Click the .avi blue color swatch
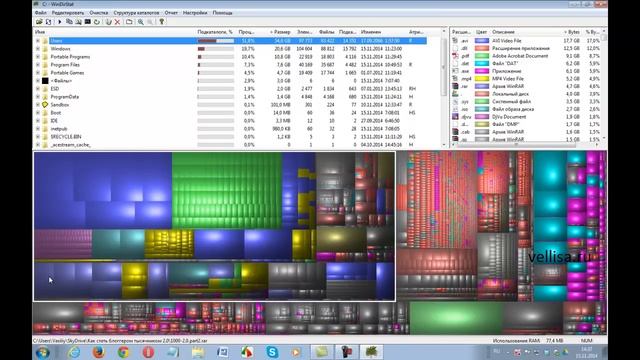This screenshot has width=640, height=360. [x=482, y=41]
